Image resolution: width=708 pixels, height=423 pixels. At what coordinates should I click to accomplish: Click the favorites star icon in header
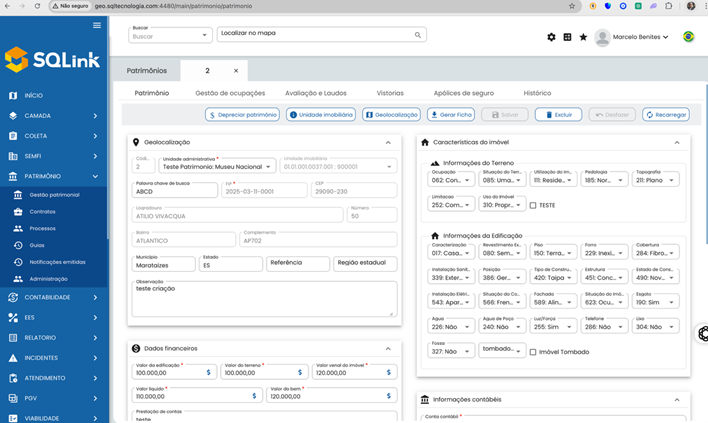pyautogui.click(x=583, y=37)
